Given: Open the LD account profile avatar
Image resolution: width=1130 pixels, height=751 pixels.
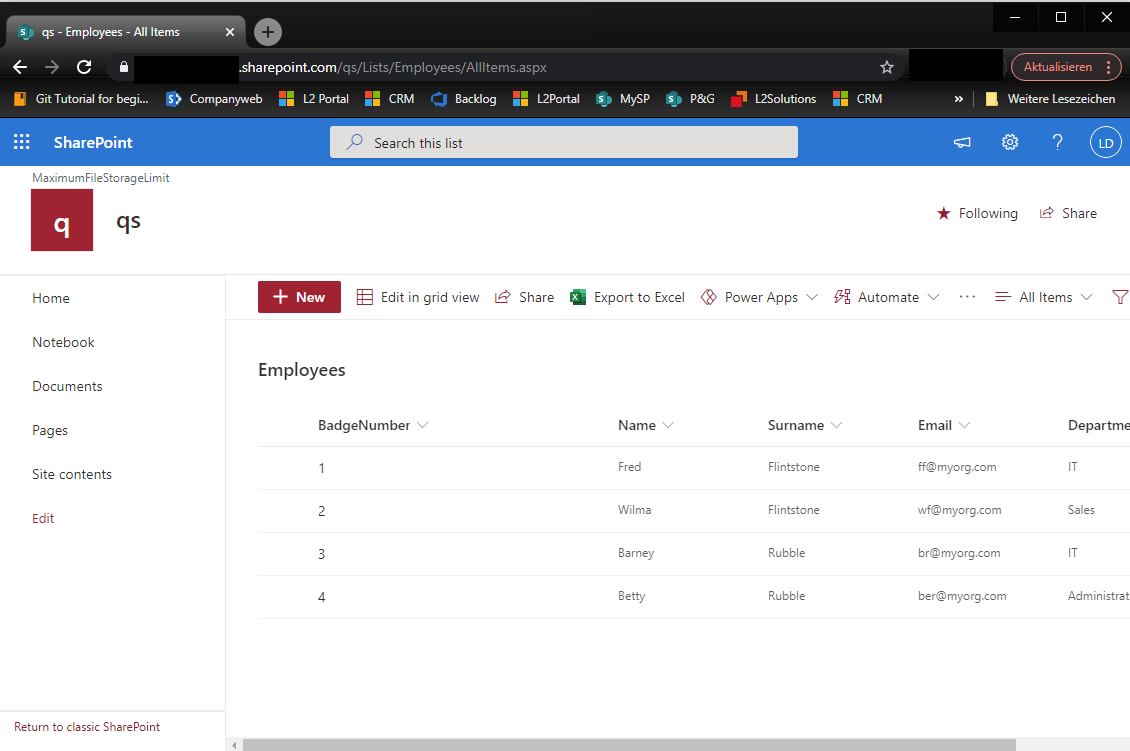Looking at the screenshot, I should 1105,143.
